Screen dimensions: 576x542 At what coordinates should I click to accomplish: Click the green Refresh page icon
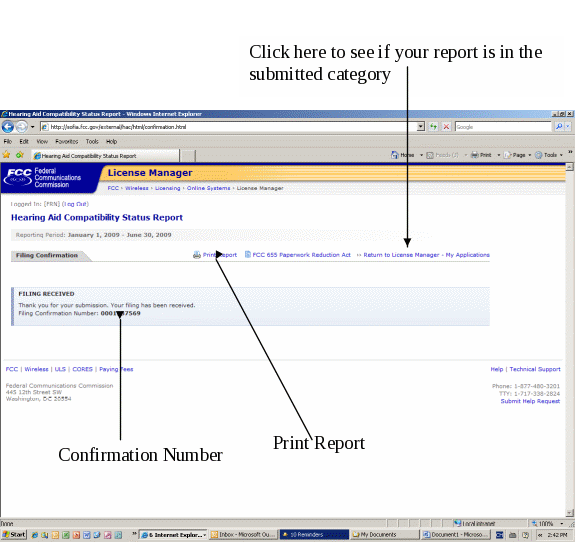(x=434, y=127)
